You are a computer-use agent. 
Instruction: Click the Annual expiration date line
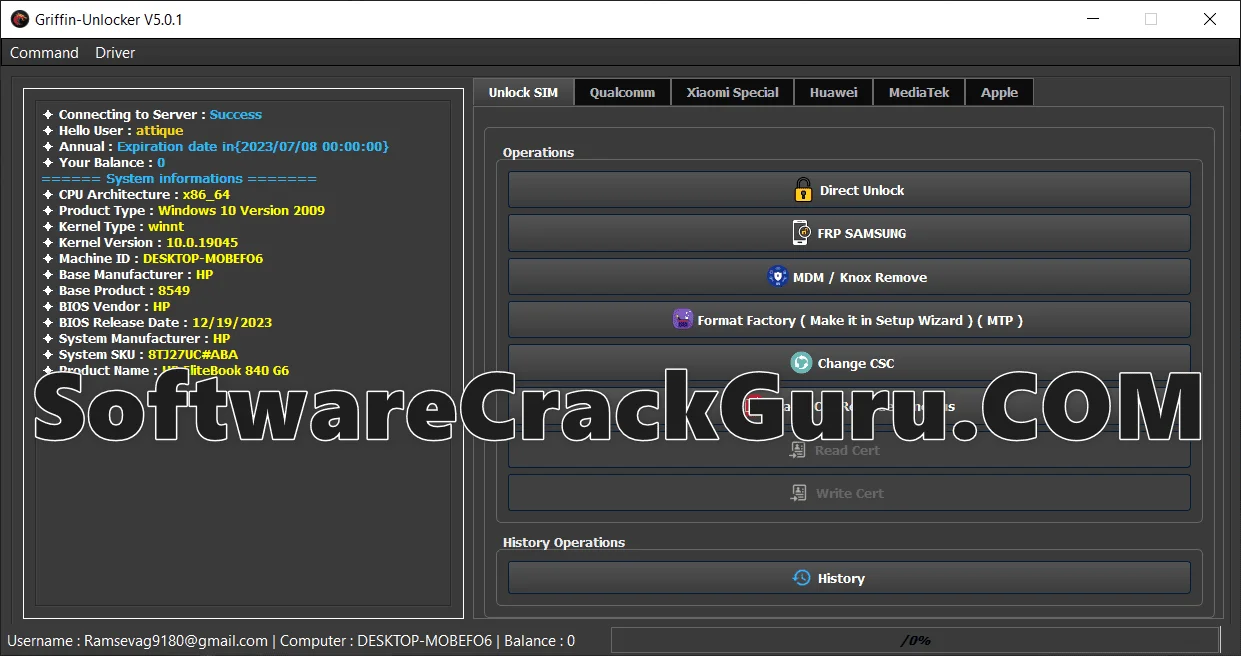point(215,147)
